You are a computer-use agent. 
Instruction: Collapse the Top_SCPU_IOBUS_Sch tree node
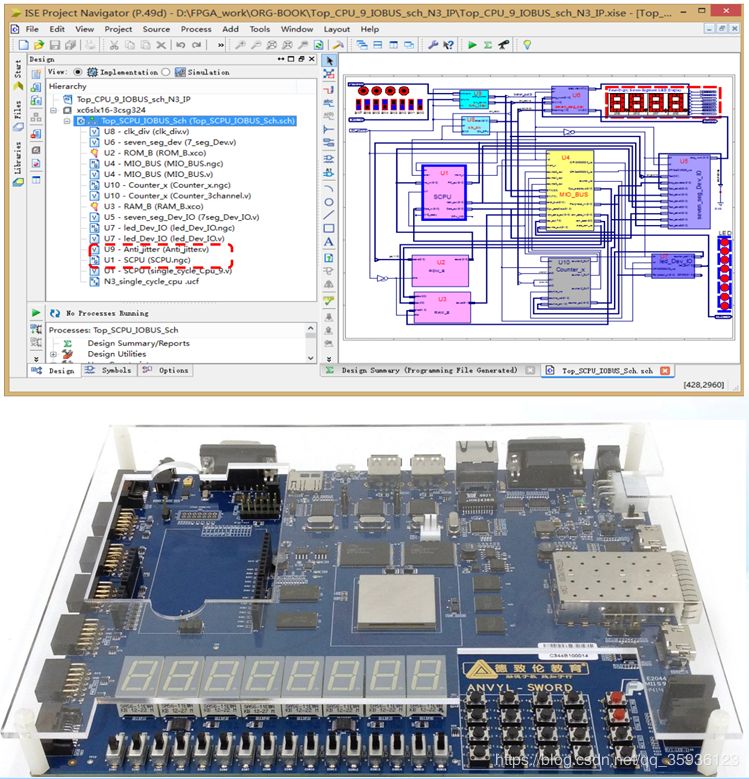click(x=67, y=121)
